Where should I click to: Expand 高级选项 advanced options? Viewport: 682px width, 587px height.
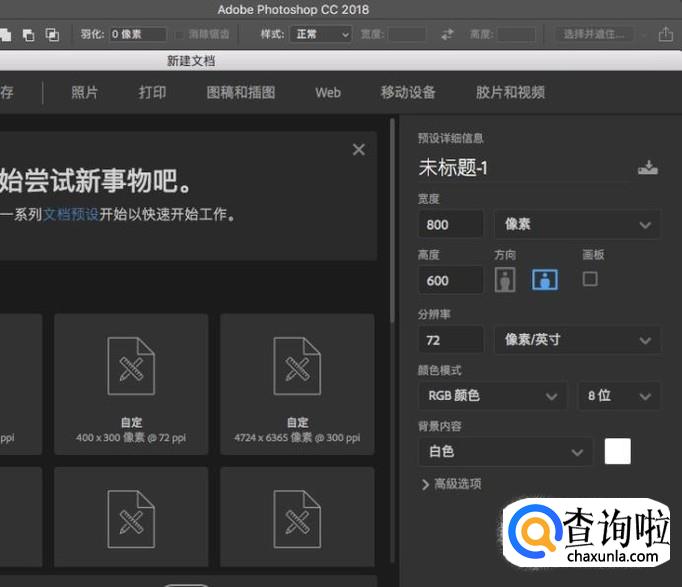click(x=451, y=484)
